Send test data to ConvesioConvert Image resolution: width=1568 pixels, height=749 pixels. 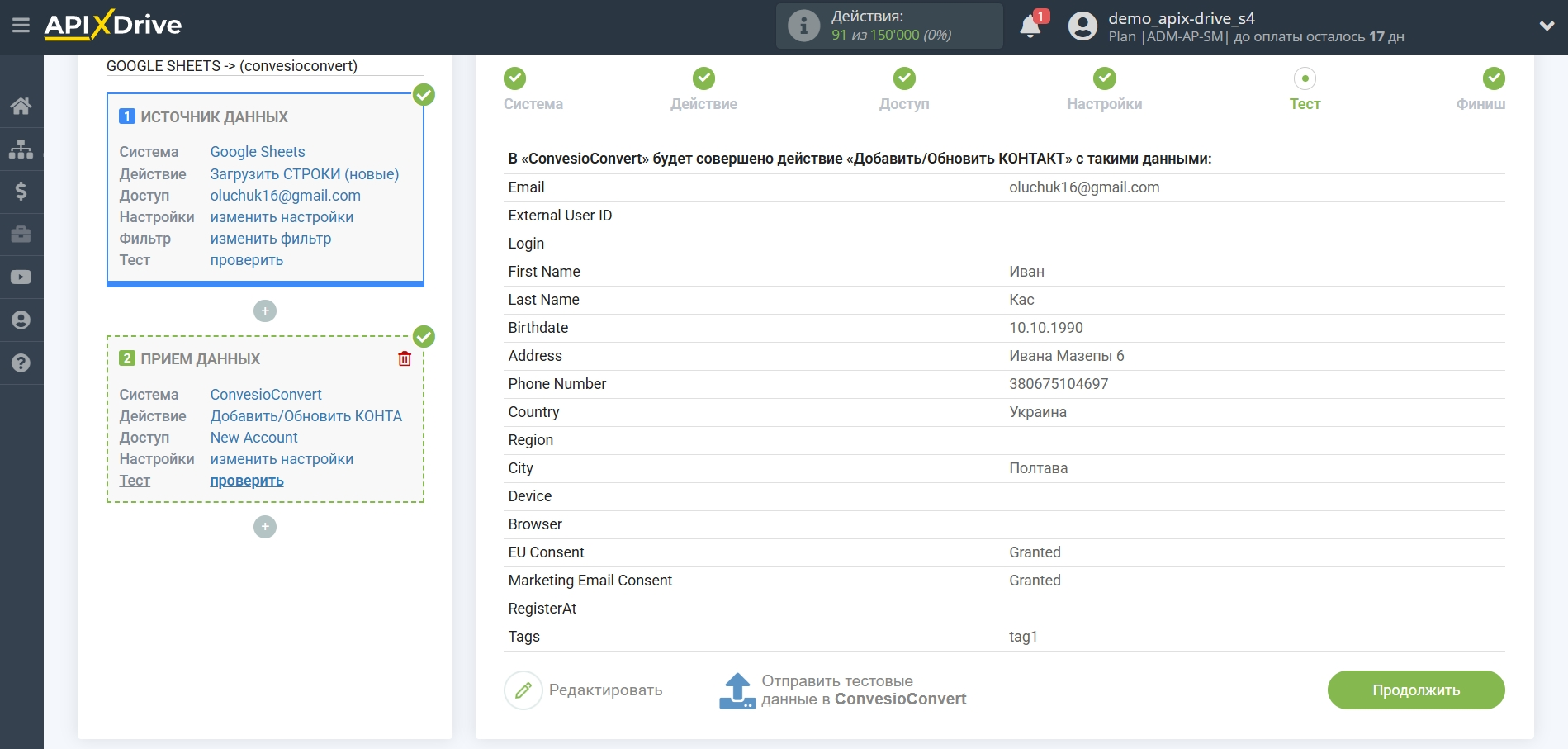tap(843, 690)
